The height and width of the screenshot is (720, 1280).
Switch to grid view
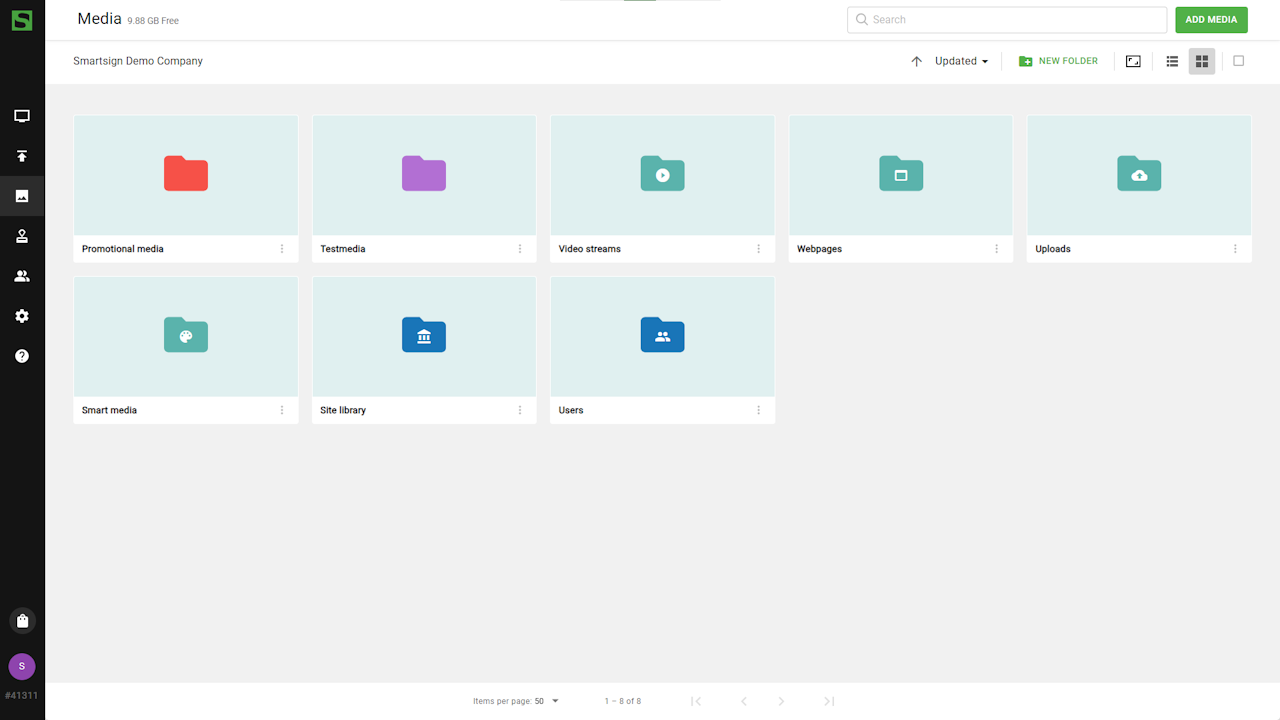pos(1202,61)
